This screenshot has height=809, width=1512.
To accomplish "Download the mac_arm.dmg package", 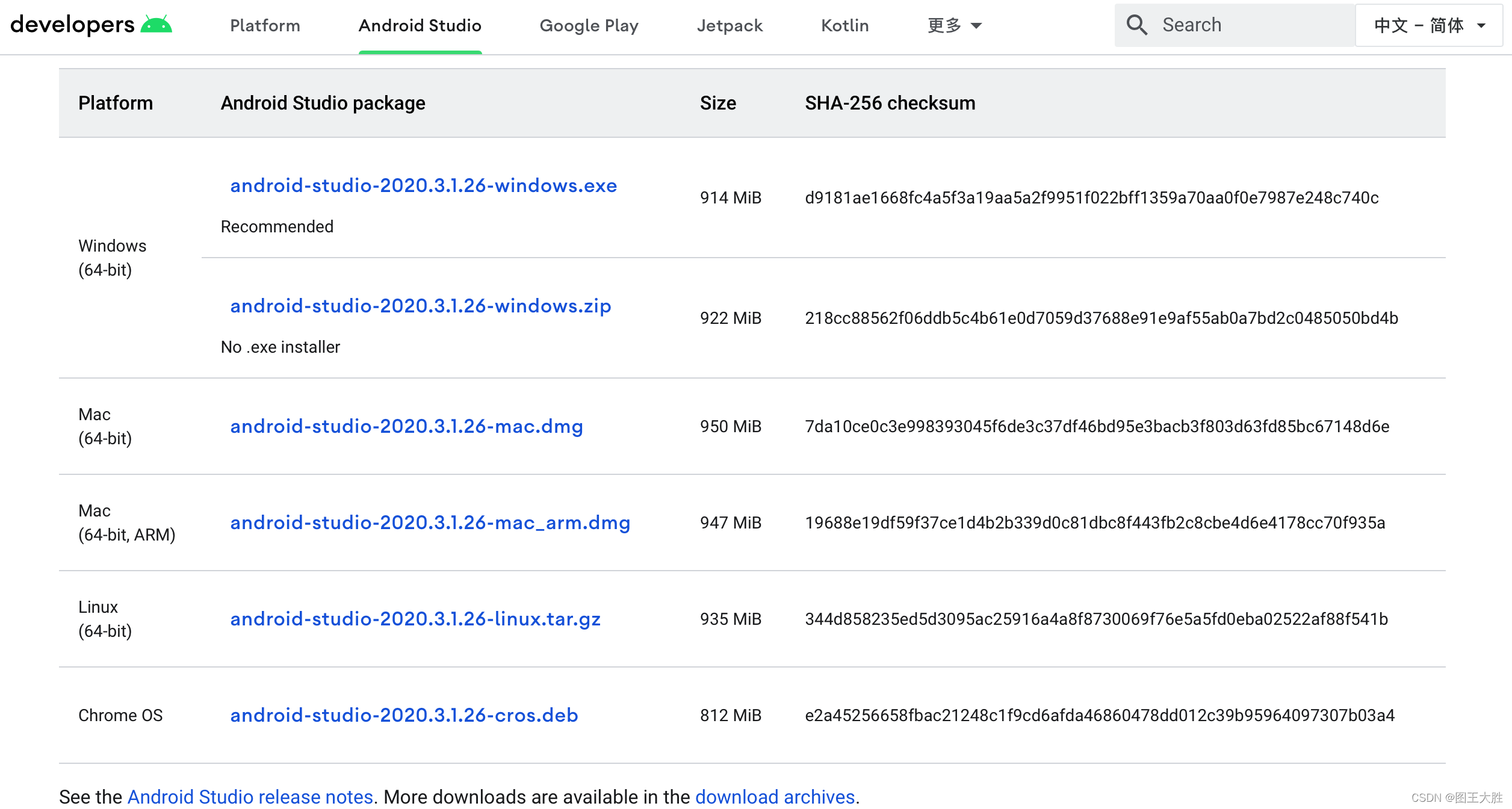I will (430, 522).
